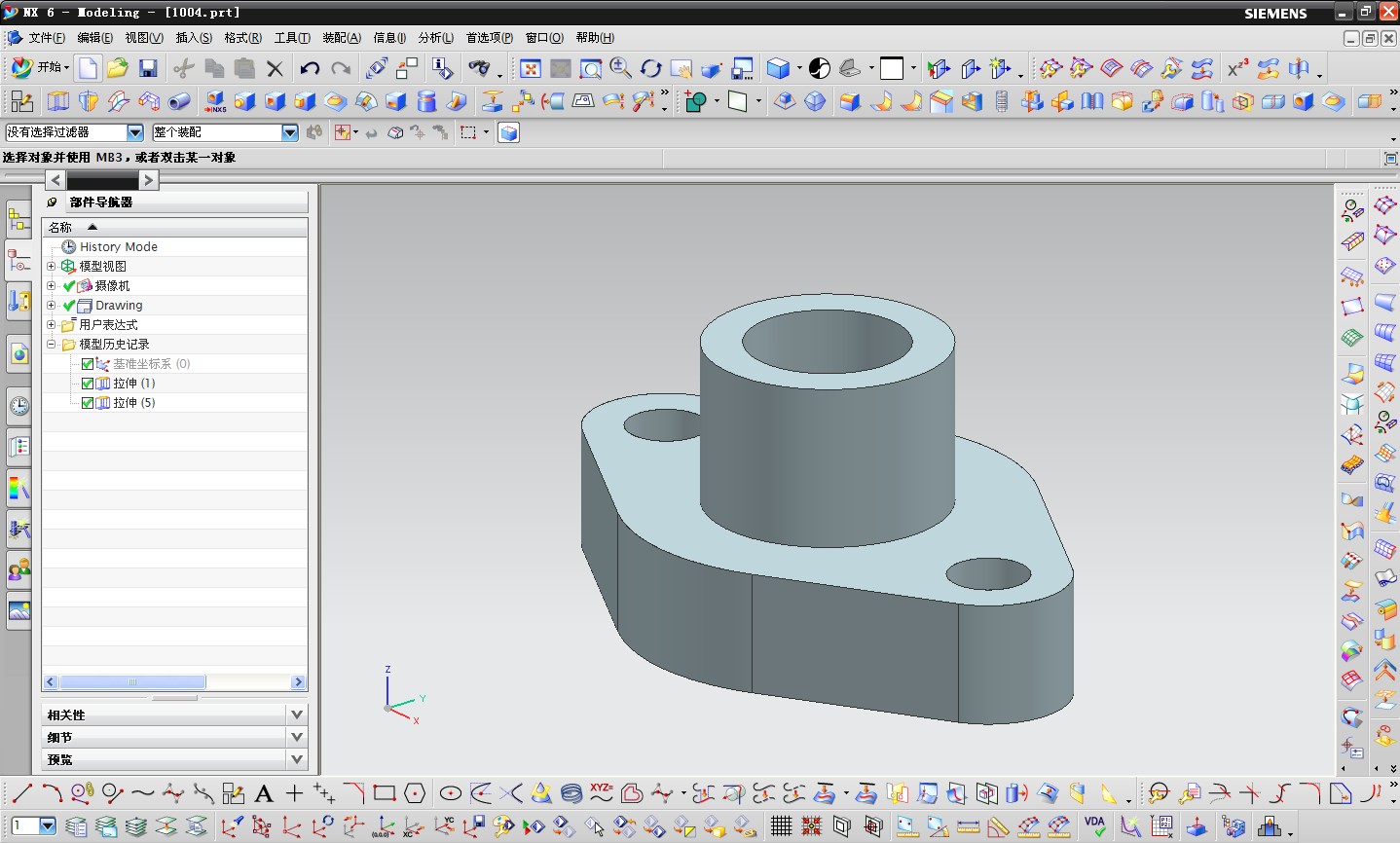Create a new file with the New icon
Image resolution: width=1400 pixels, height=843 pixels.
click(89, 68)
